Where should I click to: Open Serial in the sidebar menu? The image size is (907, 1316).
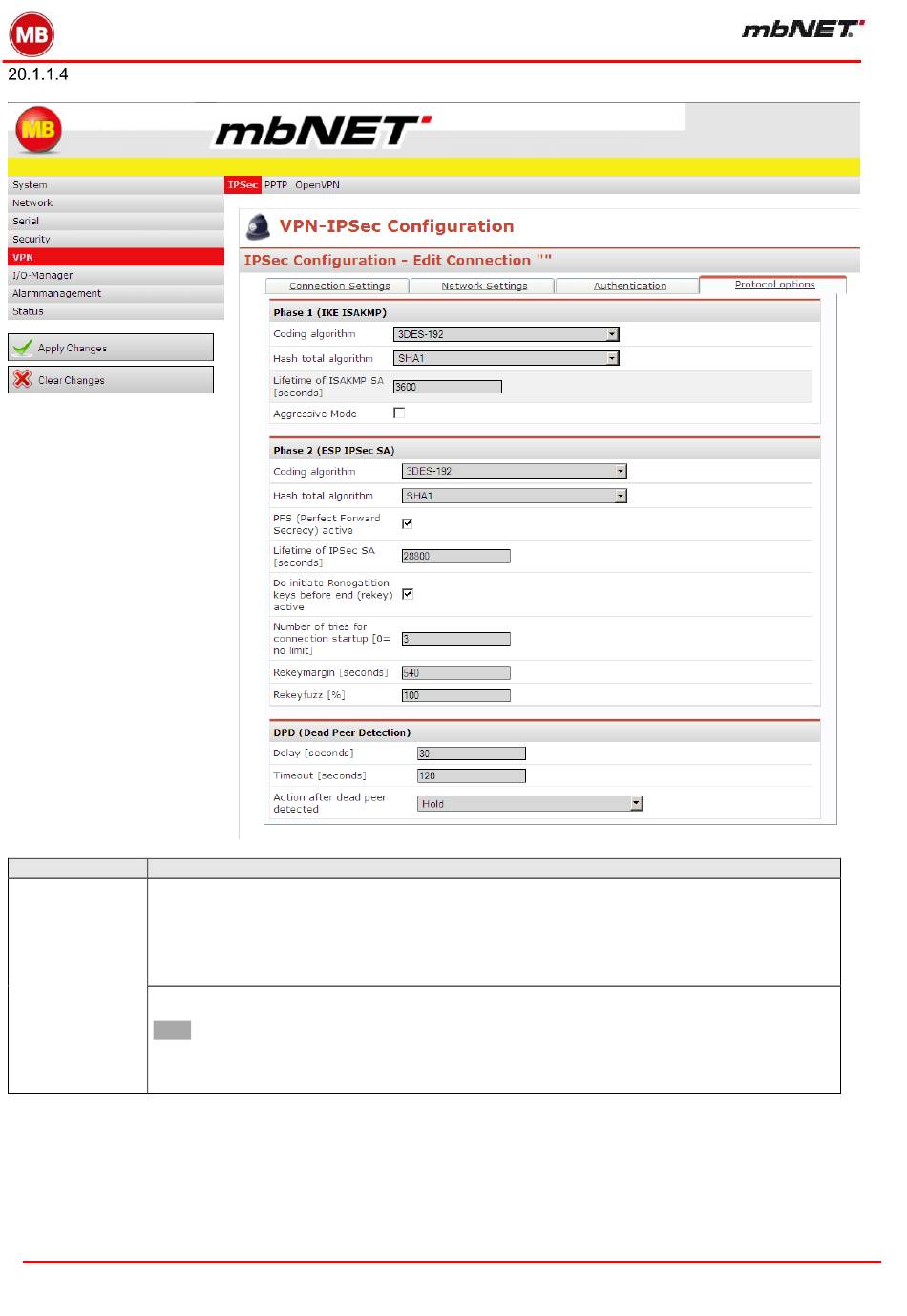116,222
